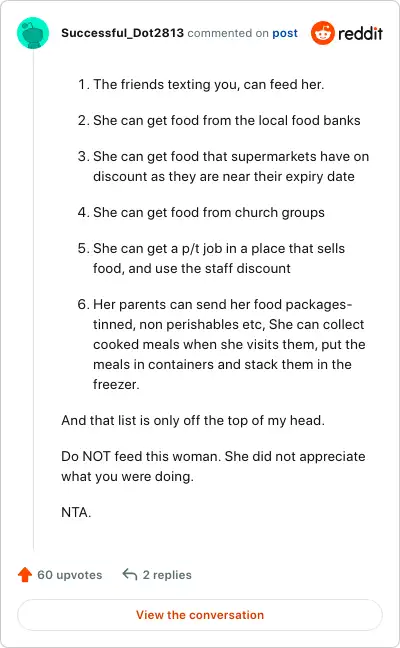Open the blue "post" link
The width and height of the screenshot is (400, 648).
[285, 33]
